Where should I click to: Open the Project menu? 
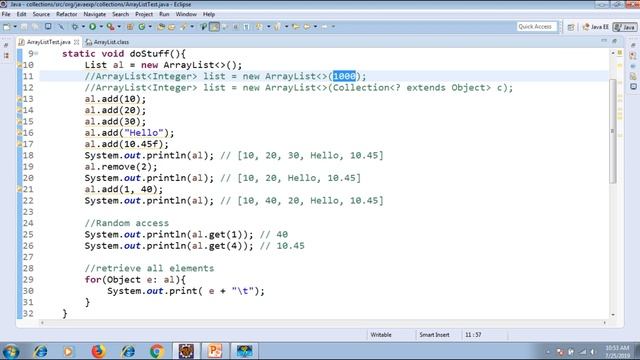click(x=144, y=14)
